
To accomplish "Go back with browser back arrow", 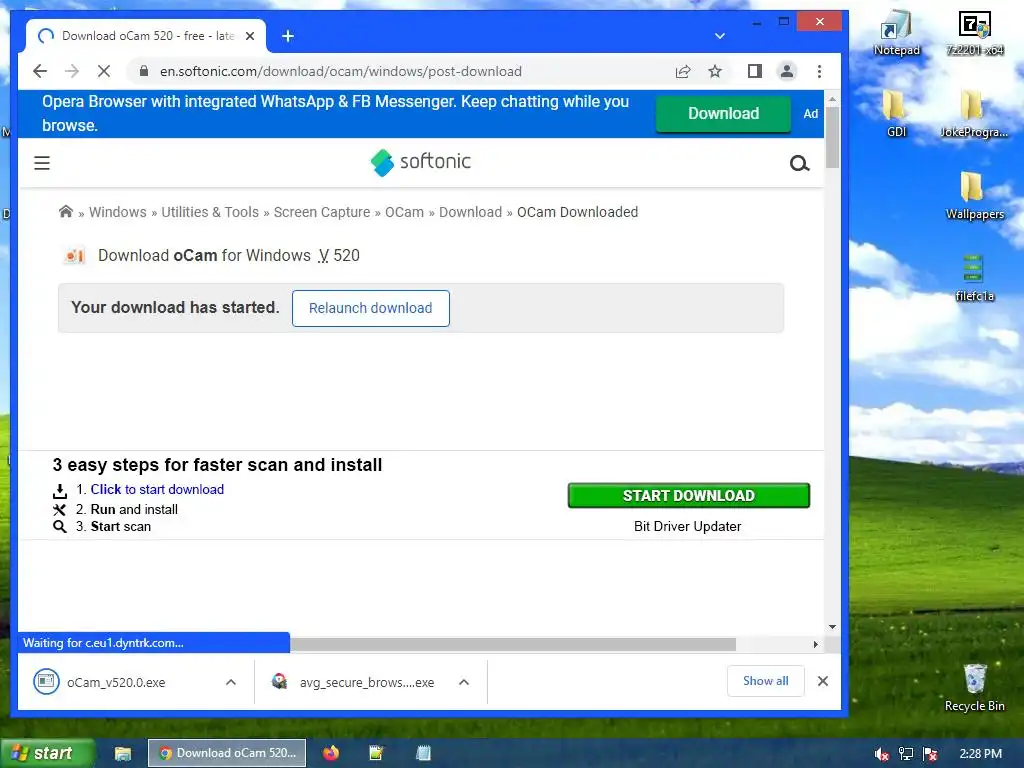I will pyautogui.click(x=40, y=71).
